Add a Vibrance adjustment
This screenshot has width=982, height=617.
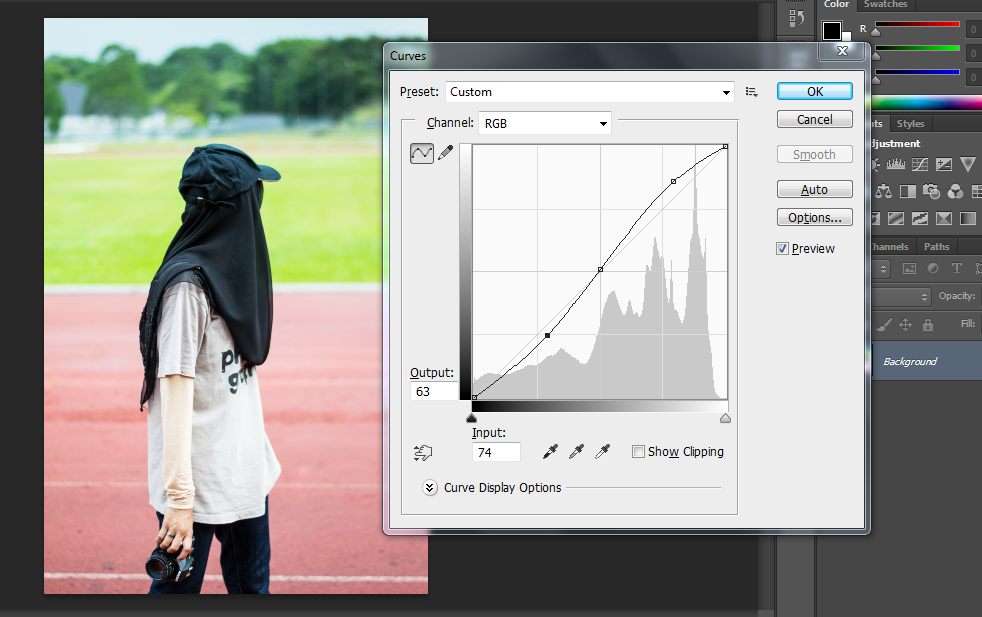(968, 164)
